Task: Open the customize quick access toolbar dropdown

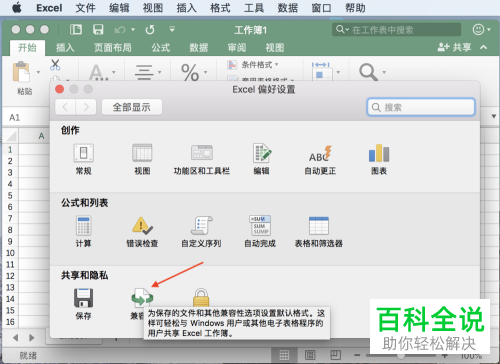Action: 172,29
